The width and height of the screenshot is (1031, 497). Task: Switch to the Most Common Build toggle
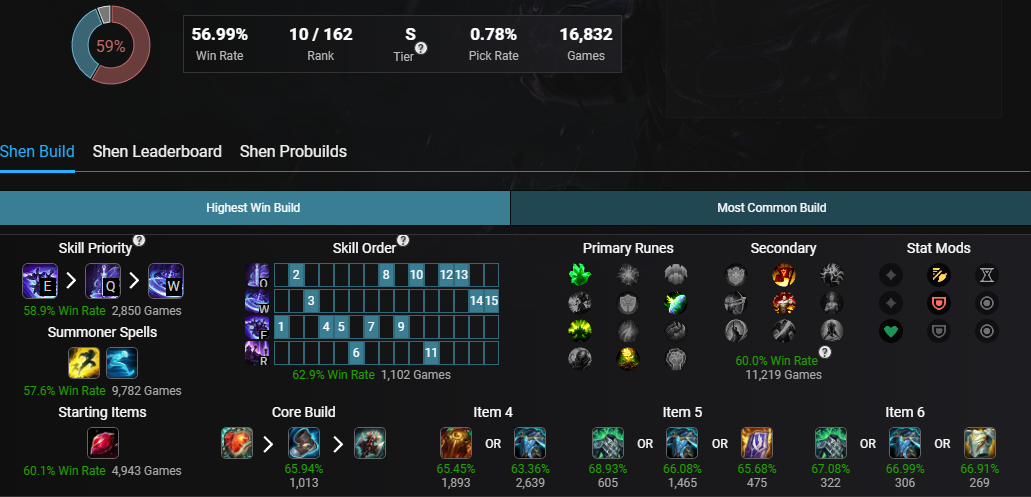tap(771, 208)
